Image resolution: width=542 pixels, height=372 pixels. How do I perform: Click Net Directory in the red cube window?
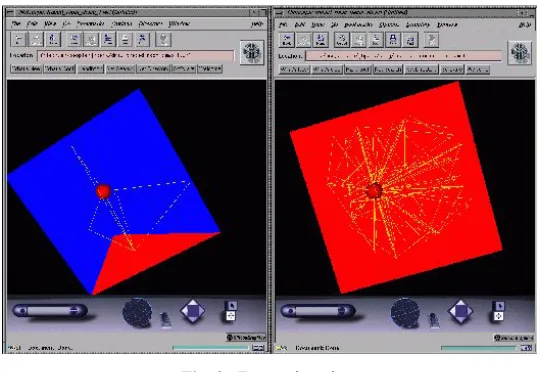coord(421,69)
